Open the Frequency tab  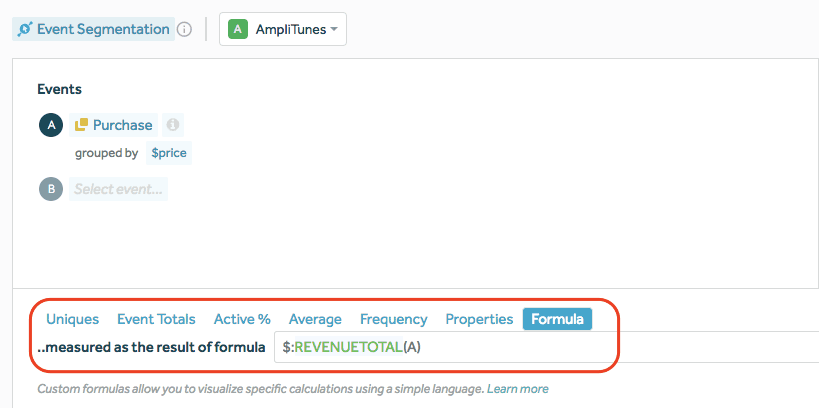click(393, 319)
